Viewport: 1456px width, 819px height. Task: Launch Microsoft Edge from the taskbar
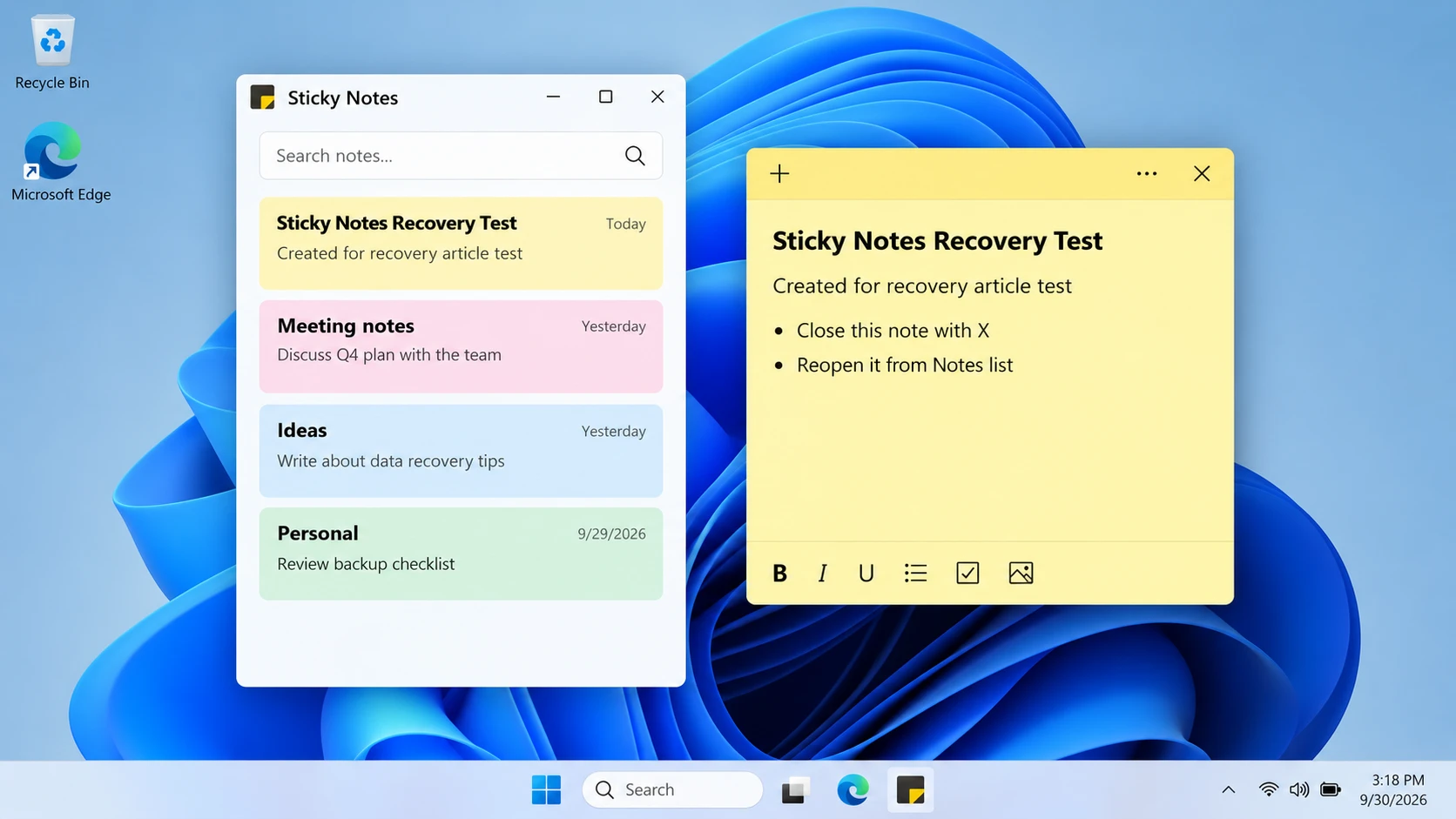[x=853, y=790]
